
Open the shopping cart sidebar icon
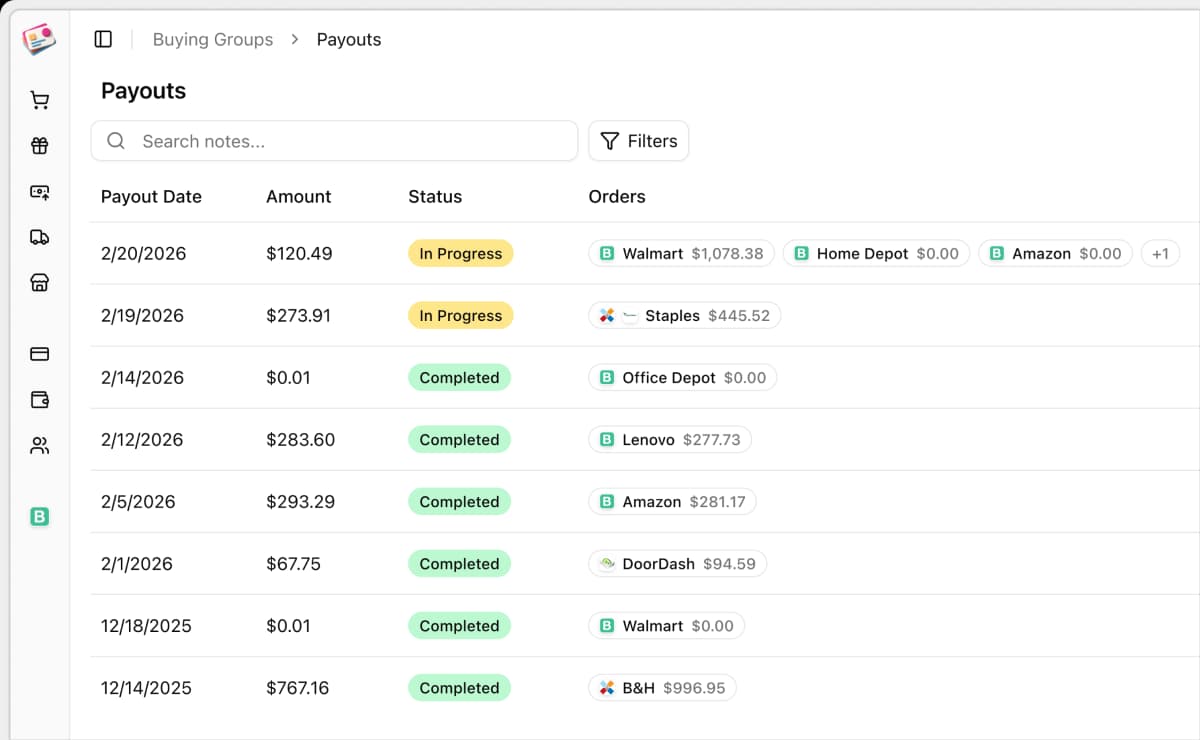tap(39, 100)
